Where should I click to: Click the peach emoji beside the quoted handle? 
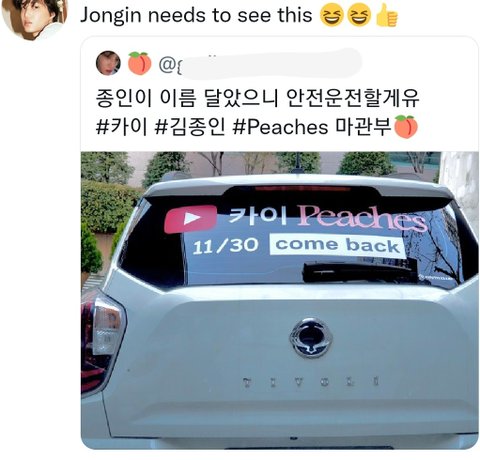point(140,63)
